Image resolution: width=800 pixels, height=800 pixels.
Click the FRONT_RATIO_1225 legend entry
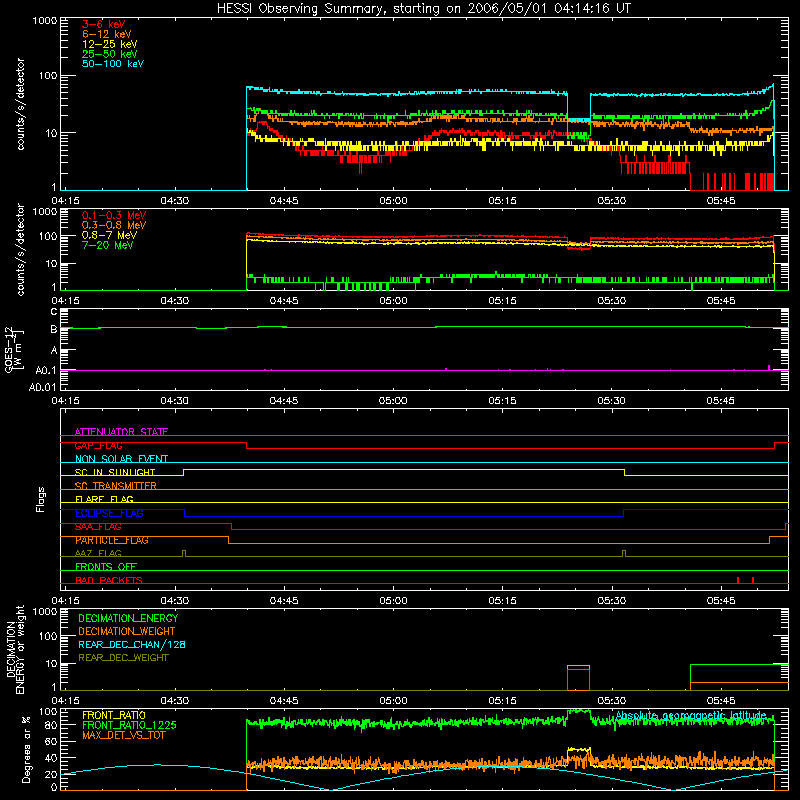(x=129, y=725)
